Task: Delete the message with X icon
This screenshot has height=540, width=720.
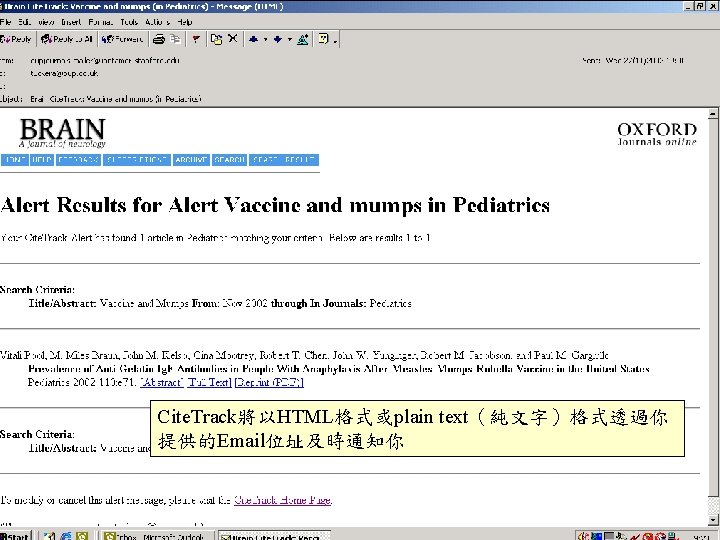Action: (233, 39)
